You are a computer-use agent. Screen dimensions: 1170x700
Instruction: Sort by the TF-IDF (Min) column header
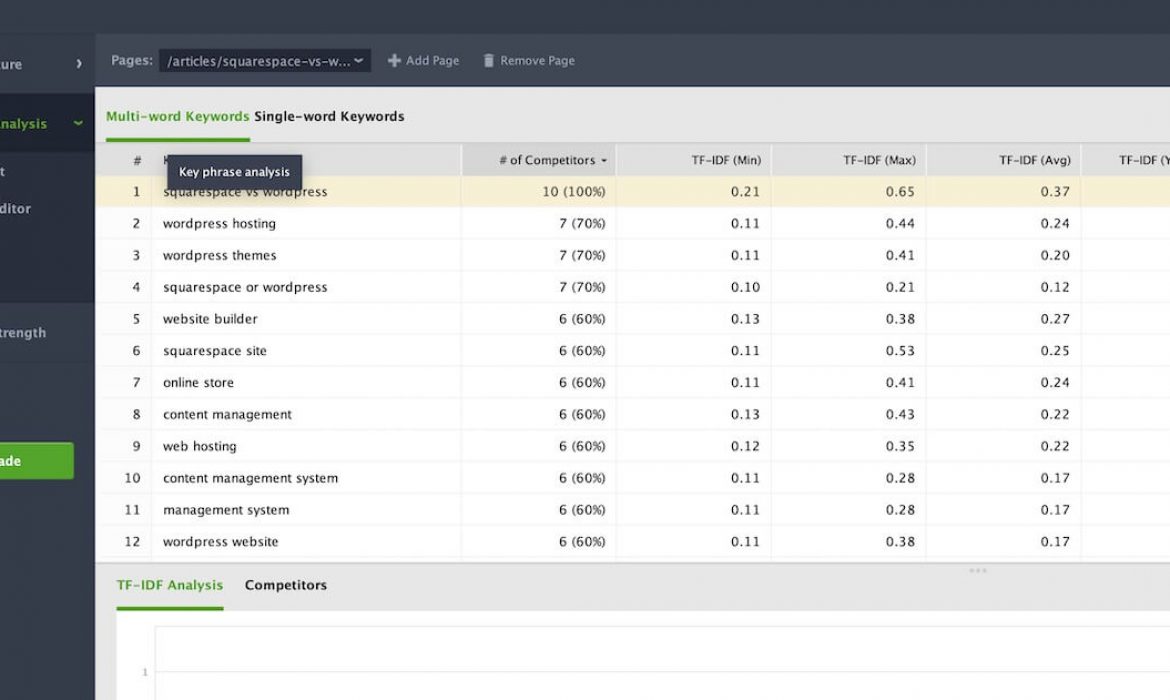694,160
